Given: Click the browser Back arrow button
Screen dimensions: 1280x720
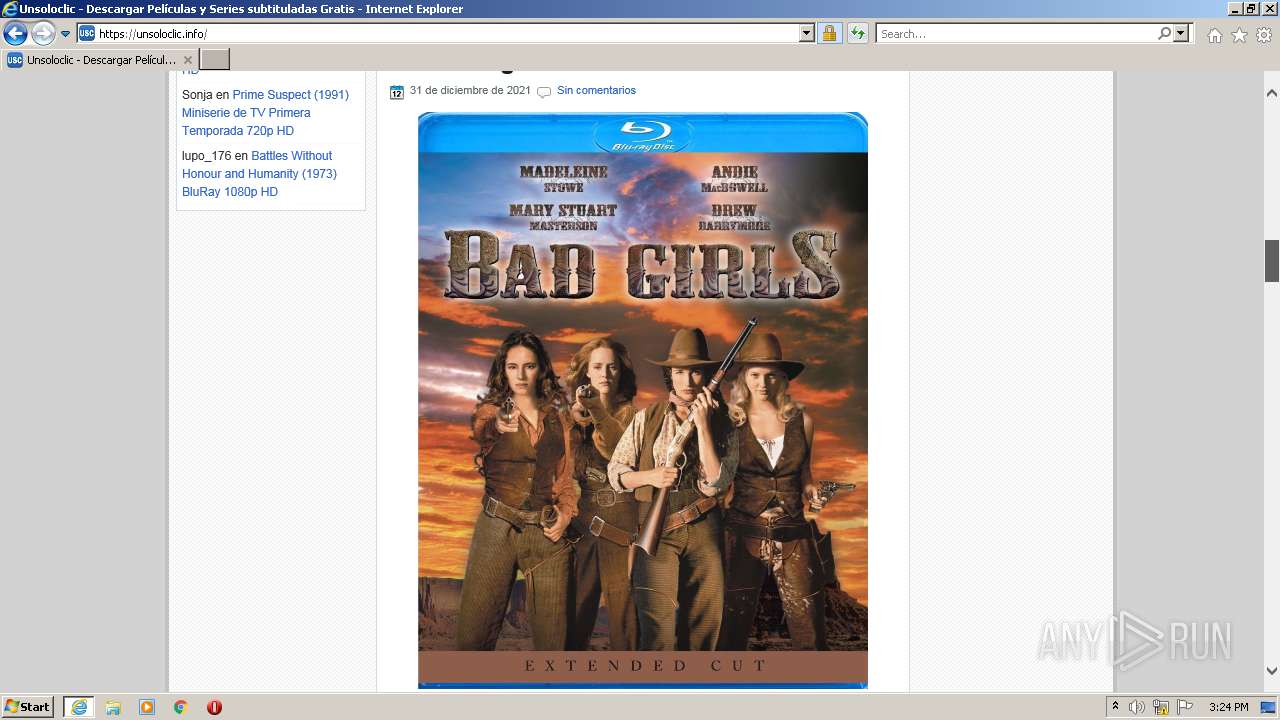Looking at the screenshot, I should [15, 34].
